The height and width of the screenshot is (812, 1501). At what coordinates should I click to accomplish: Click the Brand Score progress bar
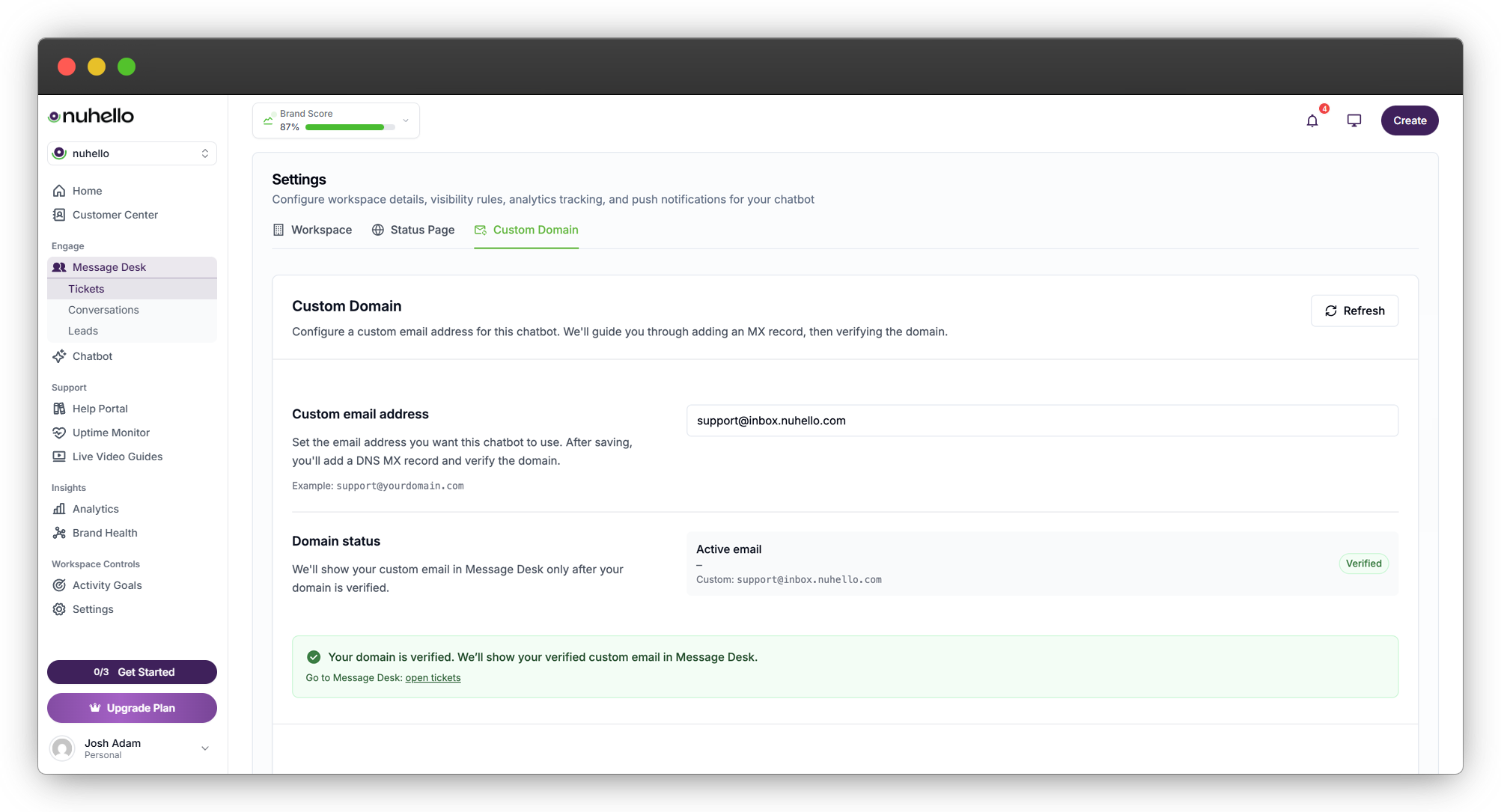(350, 127)
